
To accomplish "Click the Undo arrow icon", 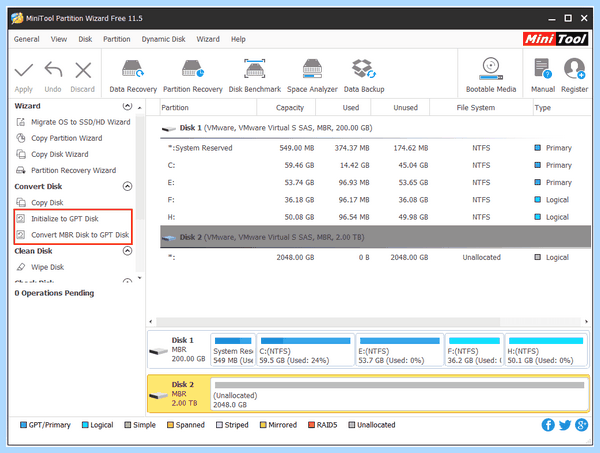I will point(53,70).
